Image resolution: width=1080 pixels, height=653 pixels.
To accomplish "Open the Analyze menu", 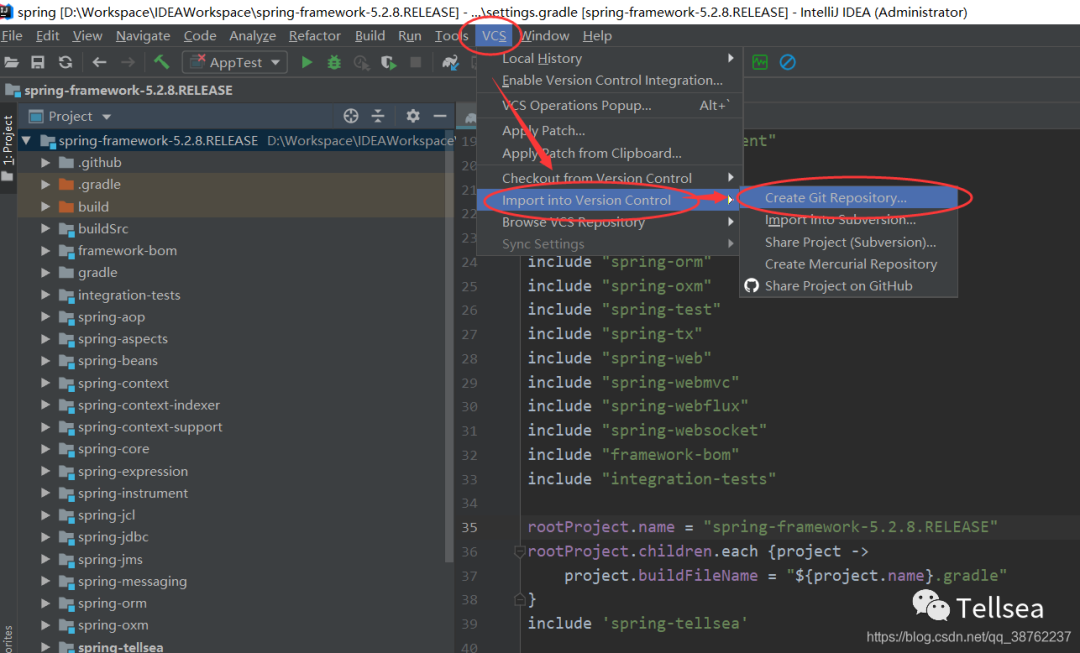I will click(x=252, y=36).
